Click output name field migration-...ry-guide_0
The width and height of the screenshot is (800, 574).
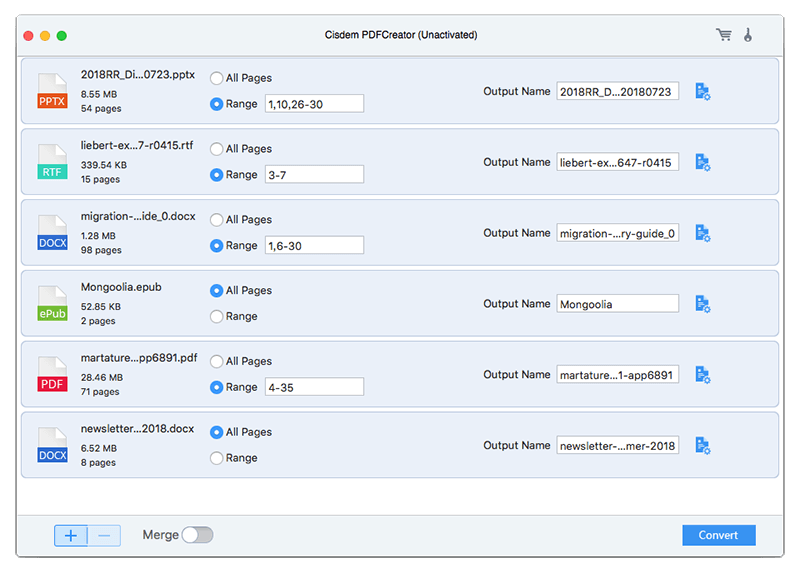[617, 233]
